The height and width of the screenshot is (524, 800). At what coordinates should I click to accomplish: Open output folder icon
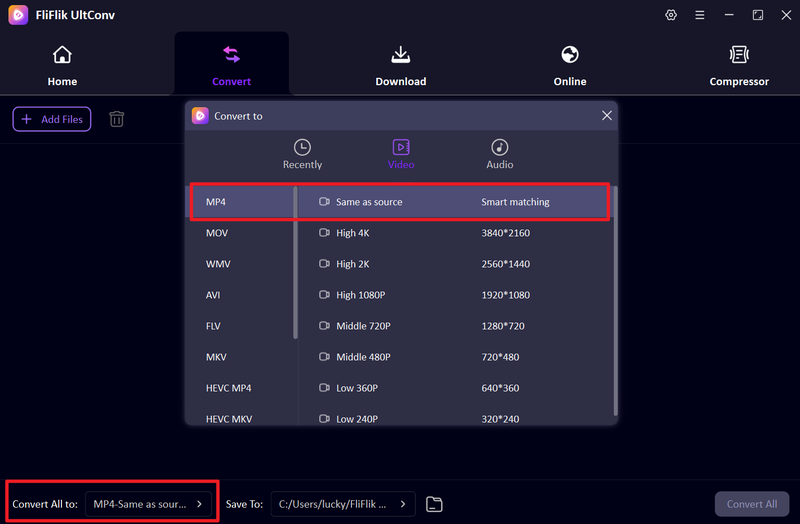pyautogui.click(x=434, y=504)
